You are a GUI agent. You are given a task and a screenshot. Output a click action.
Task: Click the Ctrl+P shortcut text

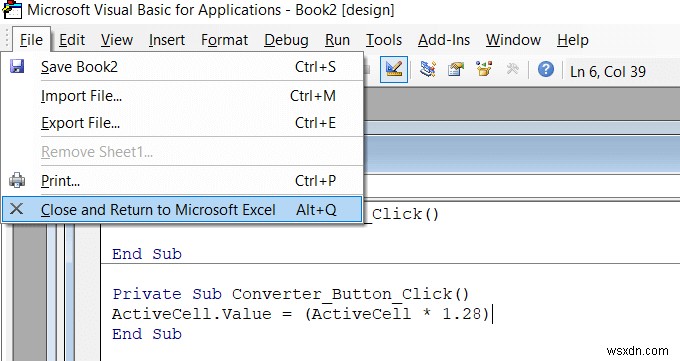315,180
